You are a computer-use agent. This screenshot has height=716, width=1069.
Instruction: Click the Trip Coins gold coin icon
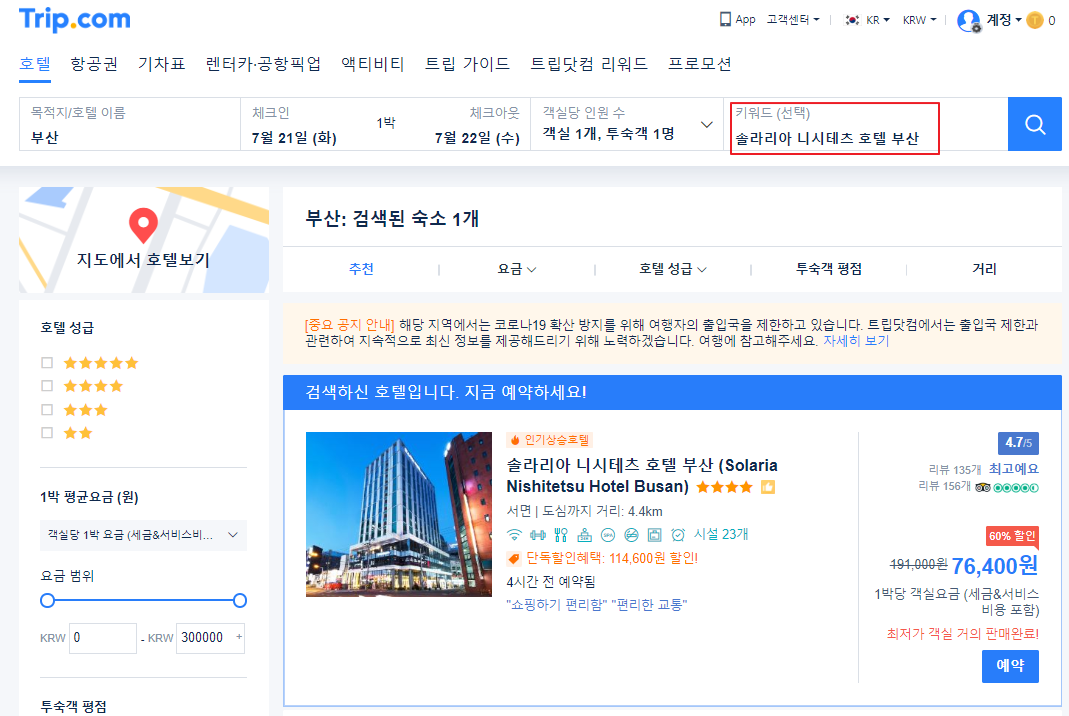point(1035,20)
